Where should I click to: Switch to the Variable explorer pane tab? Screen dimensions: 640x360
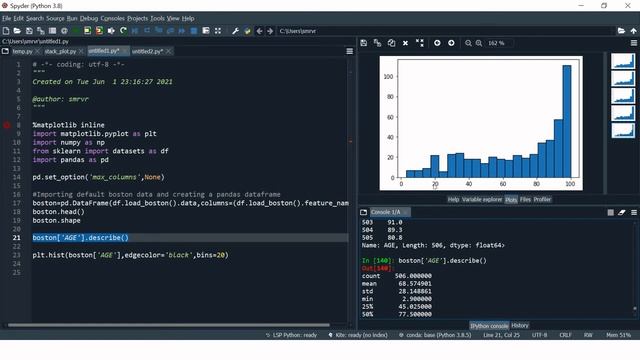(x=482, y=200)
